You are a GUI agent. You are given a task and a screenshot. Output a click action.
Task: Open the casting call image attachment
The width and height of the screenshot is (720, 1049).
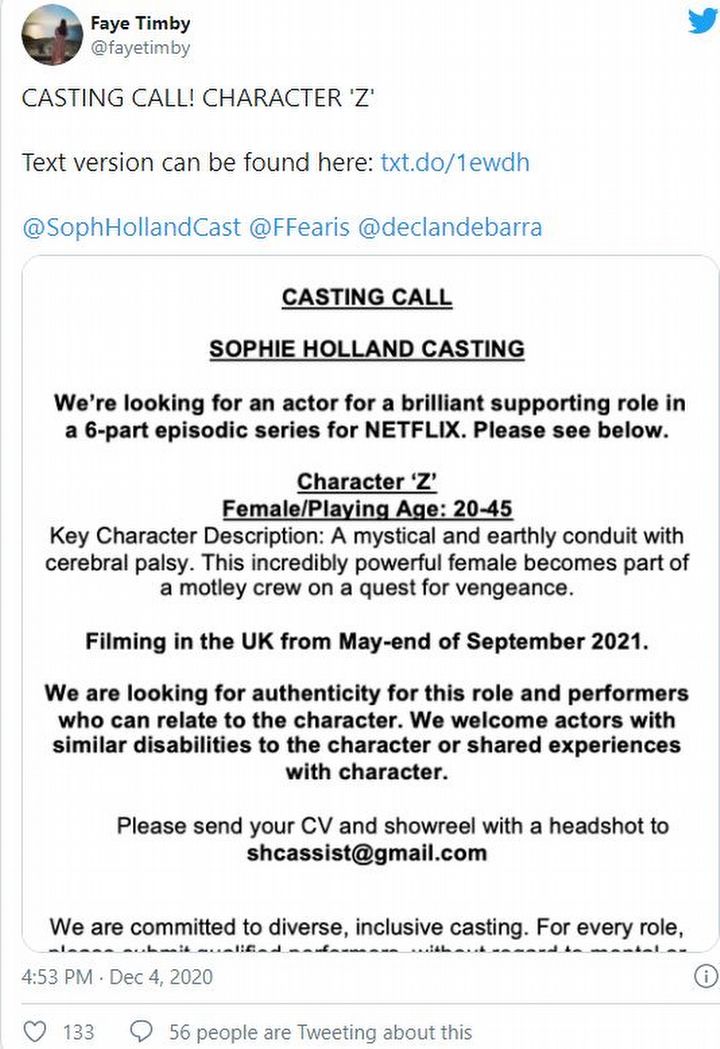(367, 600)
